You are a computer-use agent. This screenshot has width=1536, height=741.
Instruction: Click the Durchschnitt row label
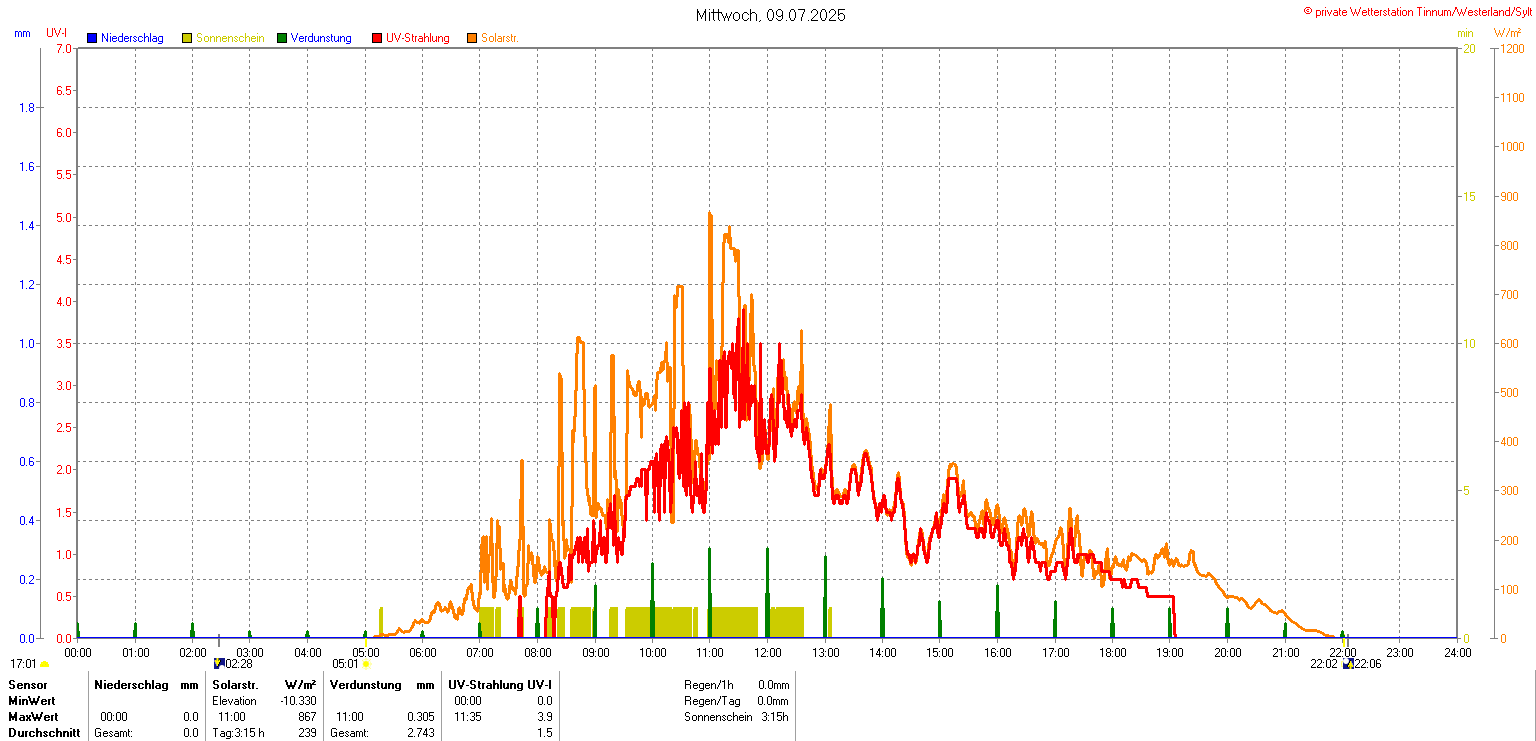[44, 733]
